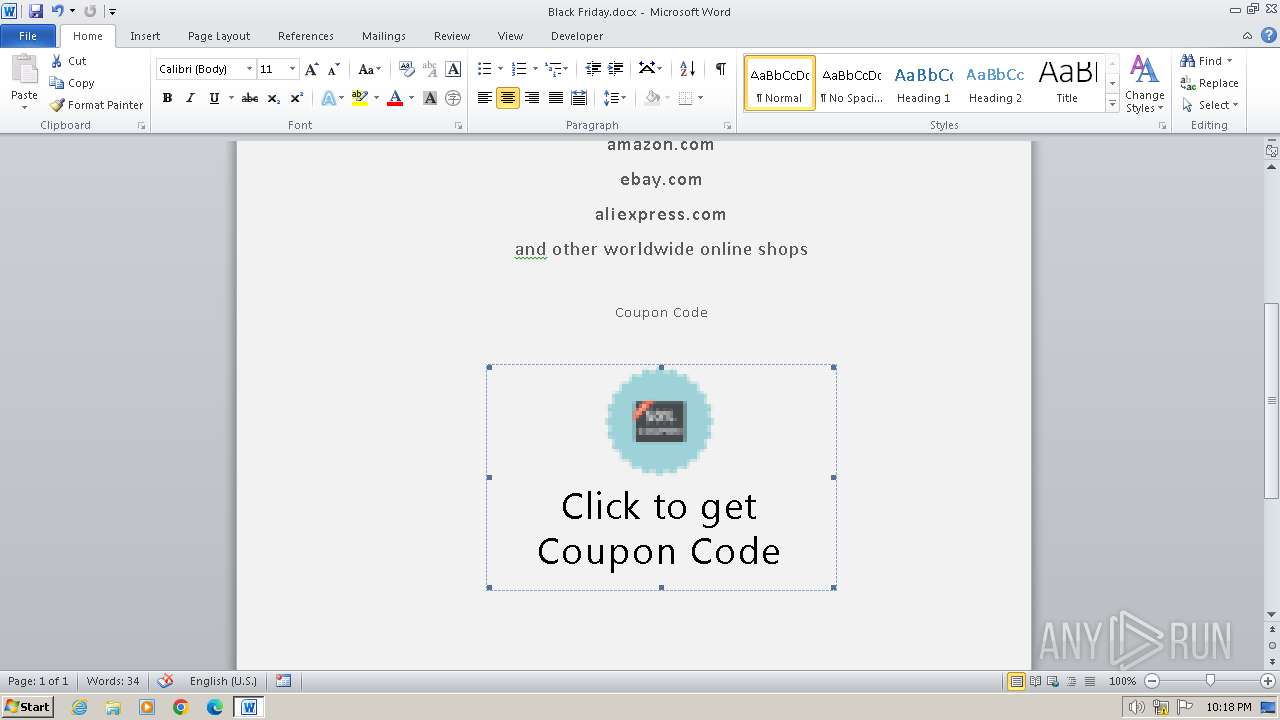The image size is (1280, 720).
Task: Toggle Underline formatting
Action: click(x=214, y=98)
